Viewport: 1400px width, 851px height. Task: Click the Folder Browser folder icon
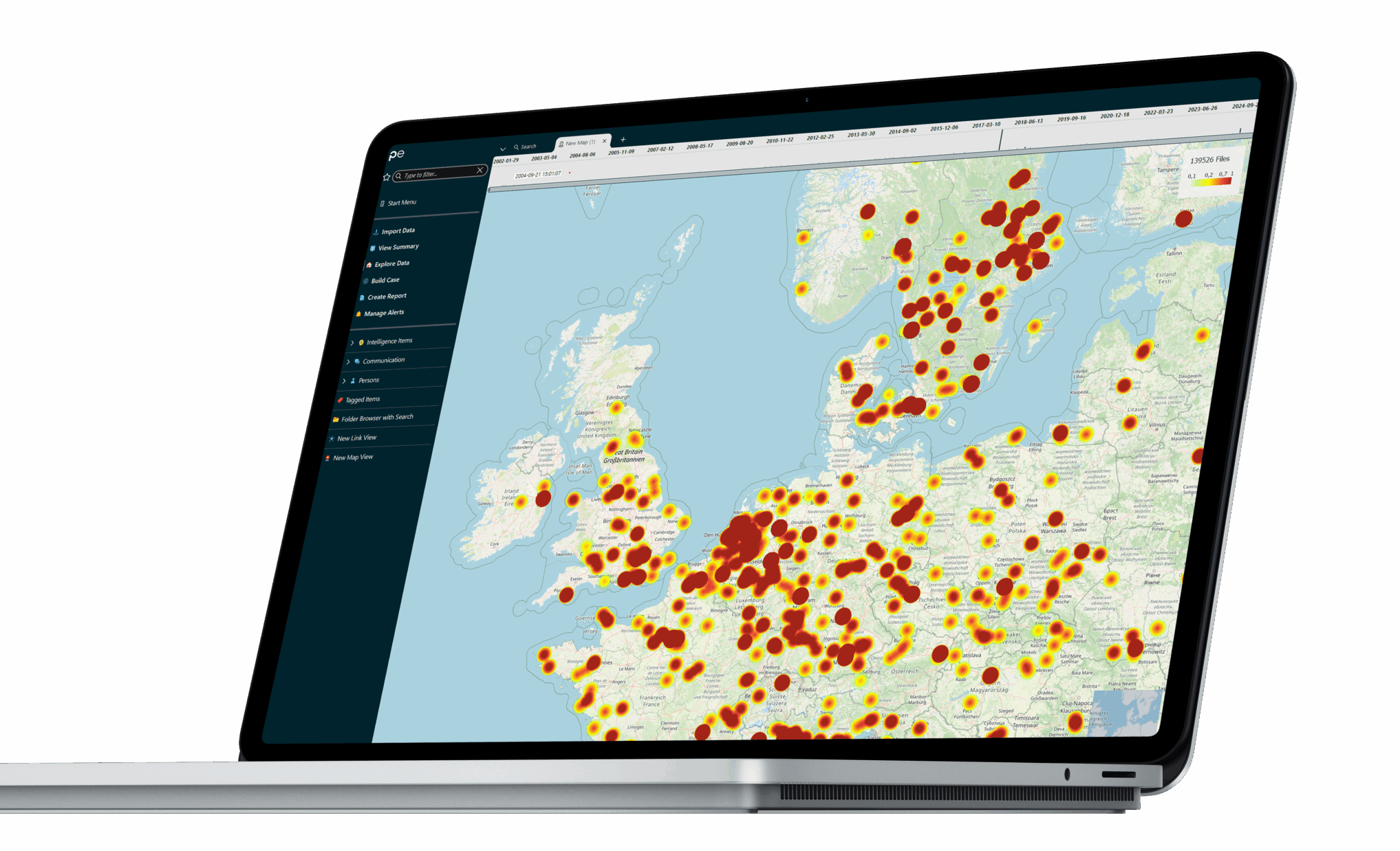click(x=336, y=419)
